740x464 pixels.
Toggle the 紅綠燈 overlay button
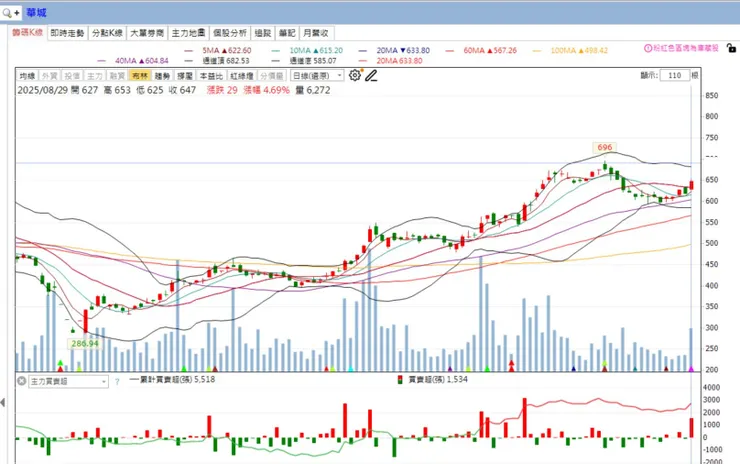coord(242,76)
